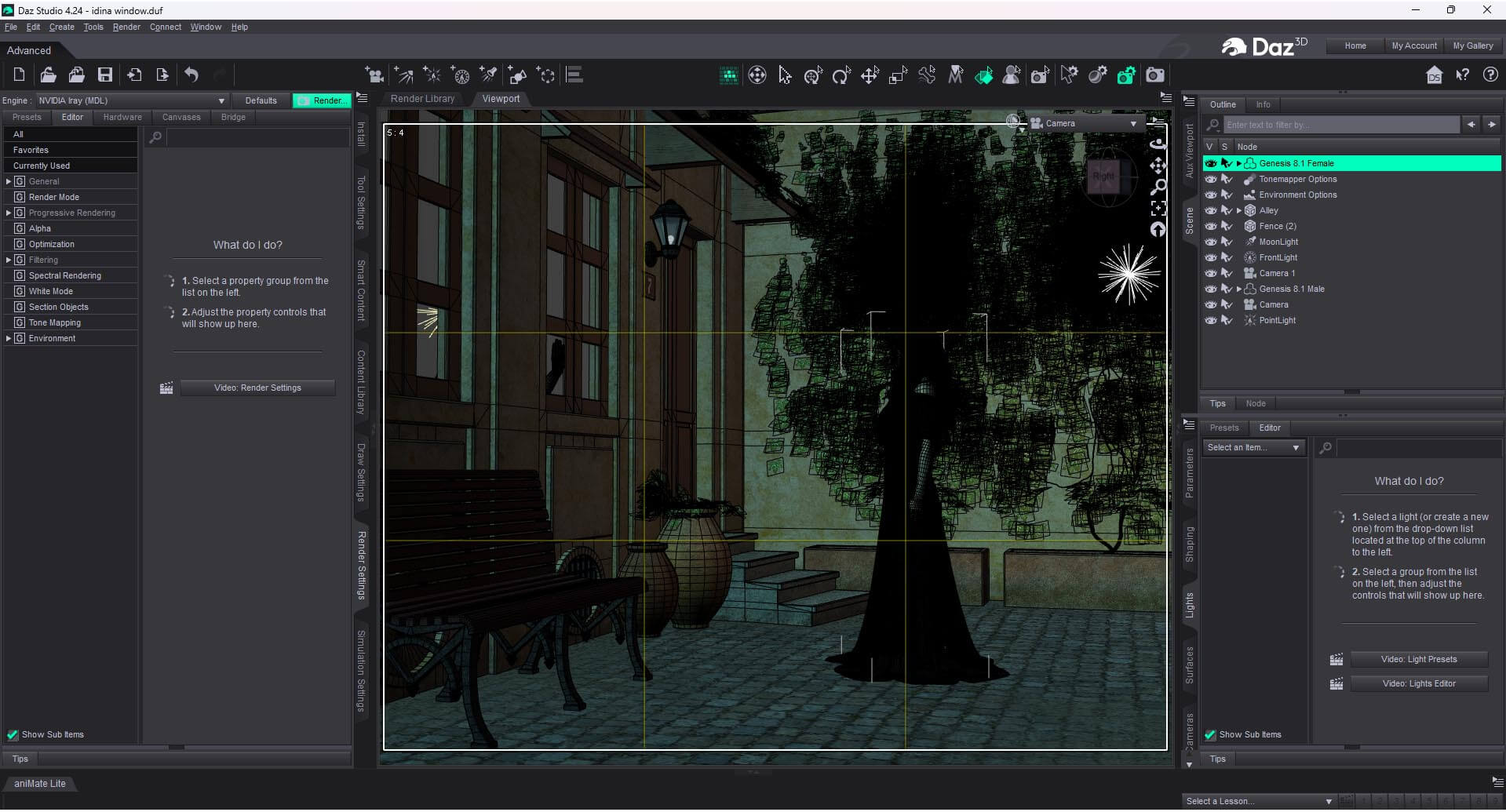The width and height of the screenshot is (1506, 812).
Task: Open the Scene pane options menu icon
Action: point(1189,102)
